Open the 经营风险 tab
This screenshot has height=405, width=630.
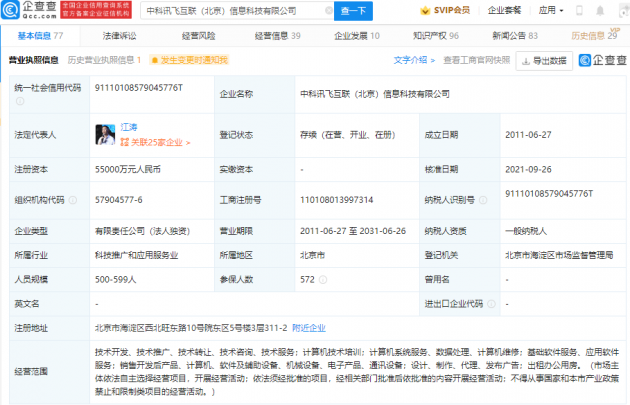tap(198, 36)
